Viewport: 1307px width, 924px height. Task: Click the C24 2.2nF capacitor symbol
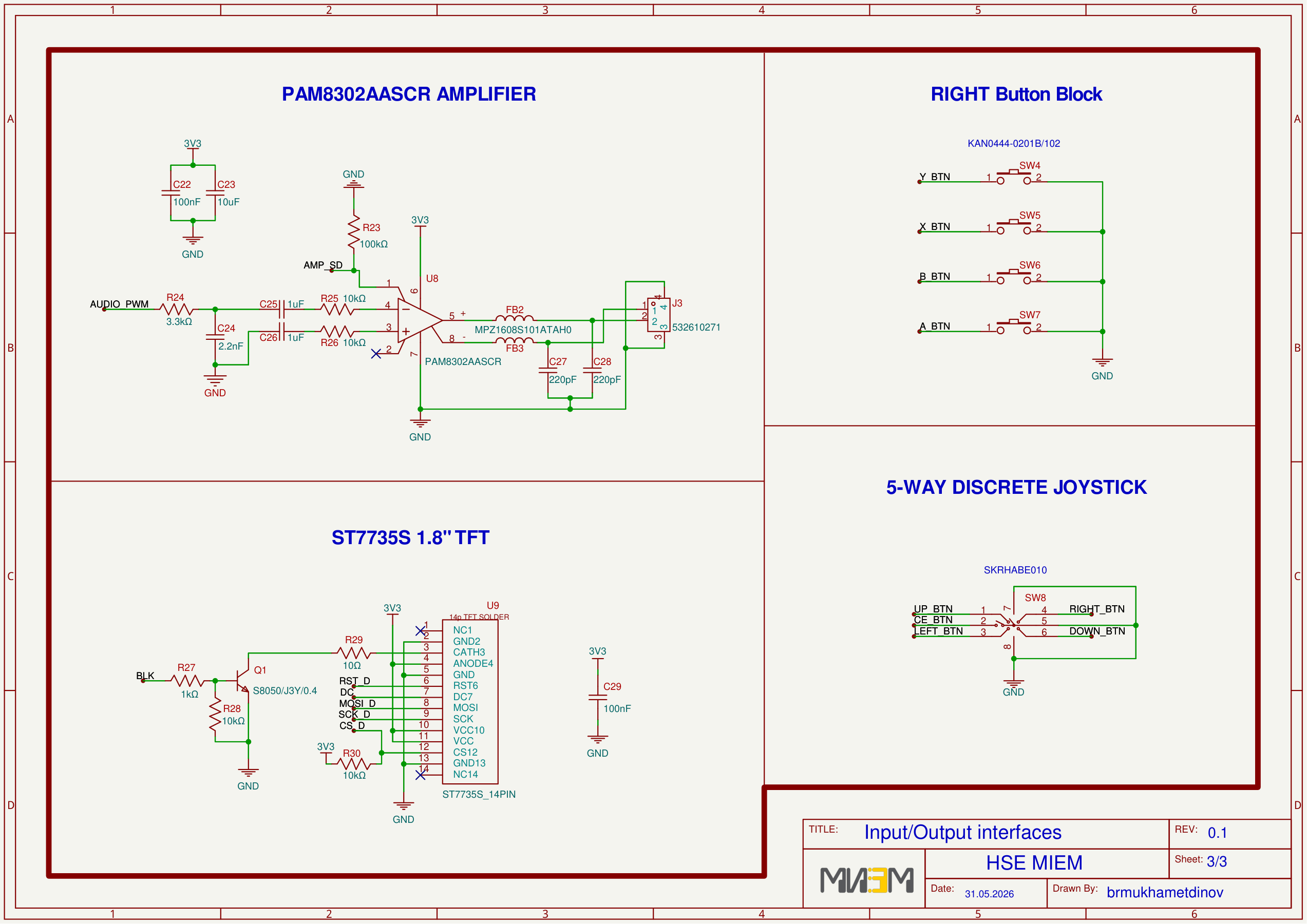[x=215, y=337]
